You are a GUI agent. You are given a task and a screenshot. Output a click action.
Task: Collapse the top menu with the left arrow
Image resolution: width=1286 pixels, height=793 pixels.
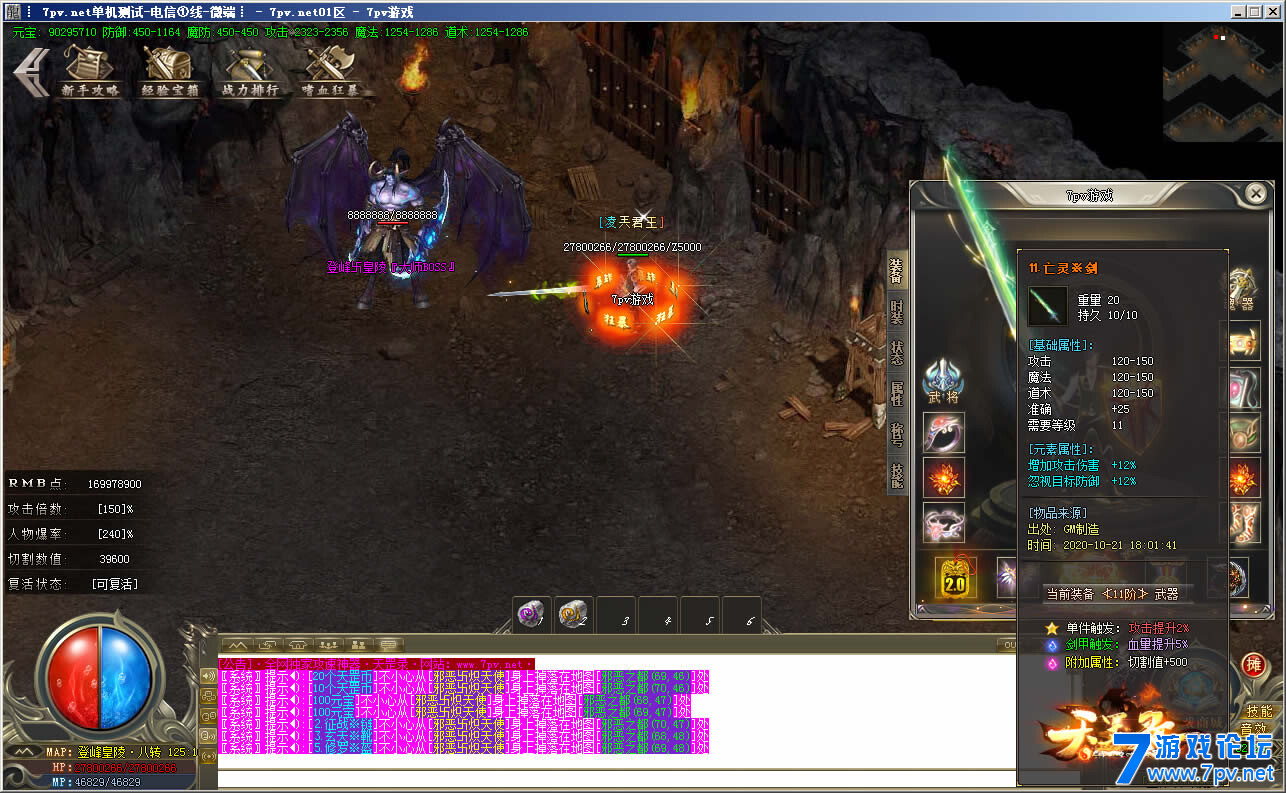tap(31, 74)
